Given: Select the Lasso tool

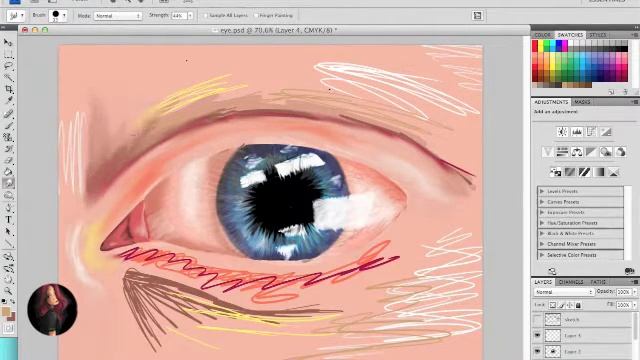Looking at the screenshot, I should pos(8,66).
